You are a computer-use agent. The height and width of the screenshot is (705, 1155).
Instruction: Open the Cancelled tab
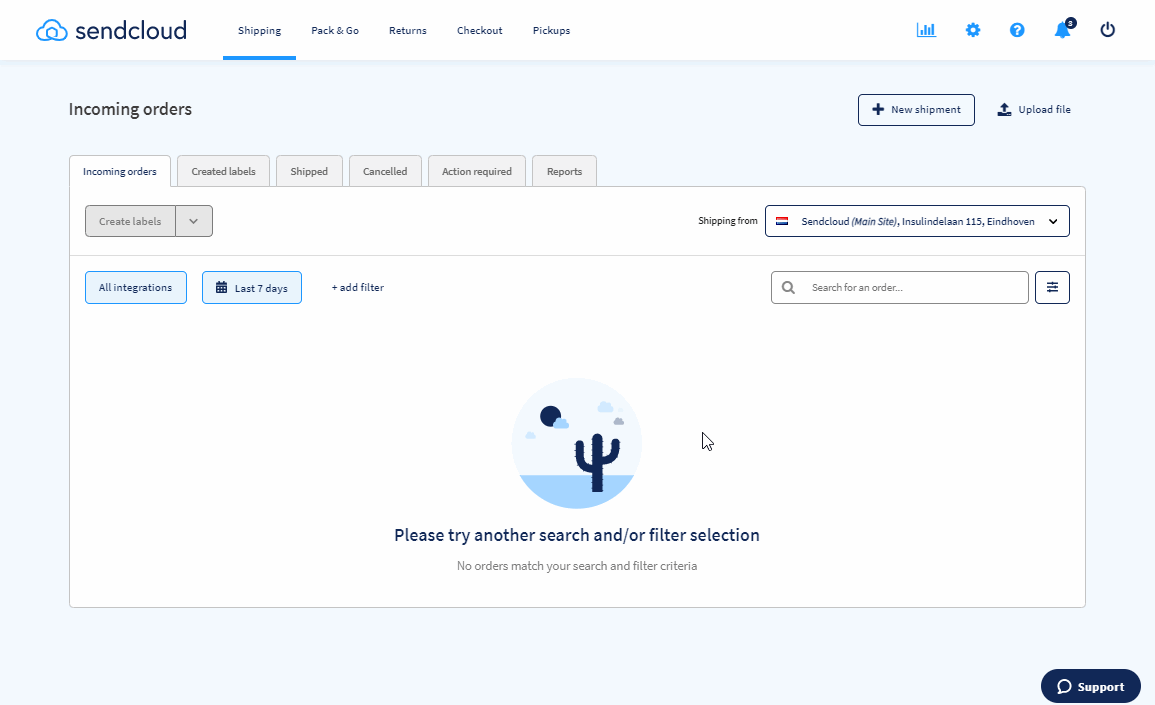tap(385, 171)
